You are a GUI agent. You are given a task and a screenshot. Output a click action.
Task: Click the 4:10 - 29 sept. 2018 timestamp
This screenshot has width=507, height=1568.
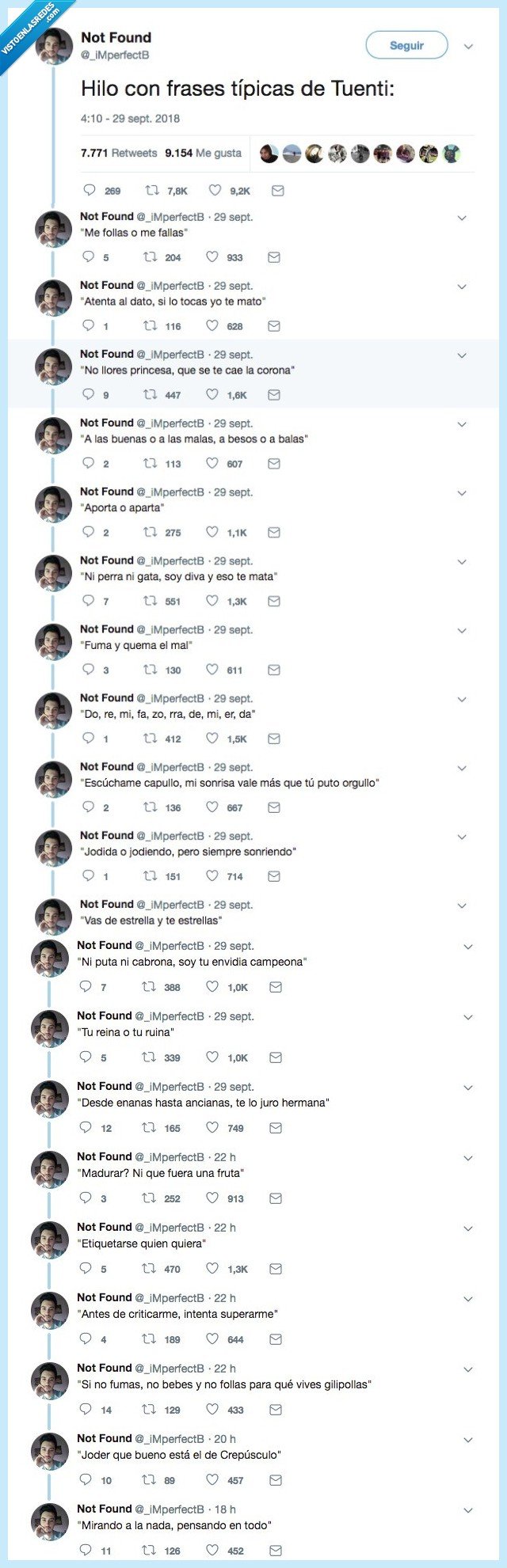pyautogui.click(x=130, y=119)
